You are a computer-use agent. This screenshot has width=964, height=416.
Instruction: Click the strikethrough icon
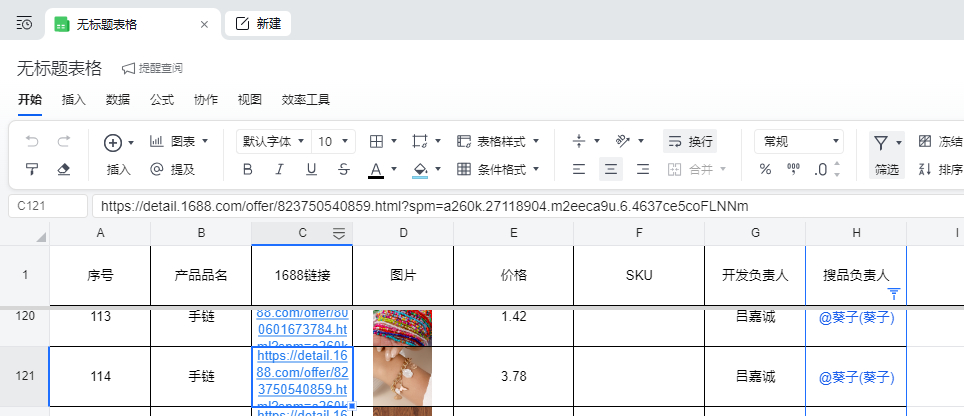pyautogui.click(x=344, y=169)
